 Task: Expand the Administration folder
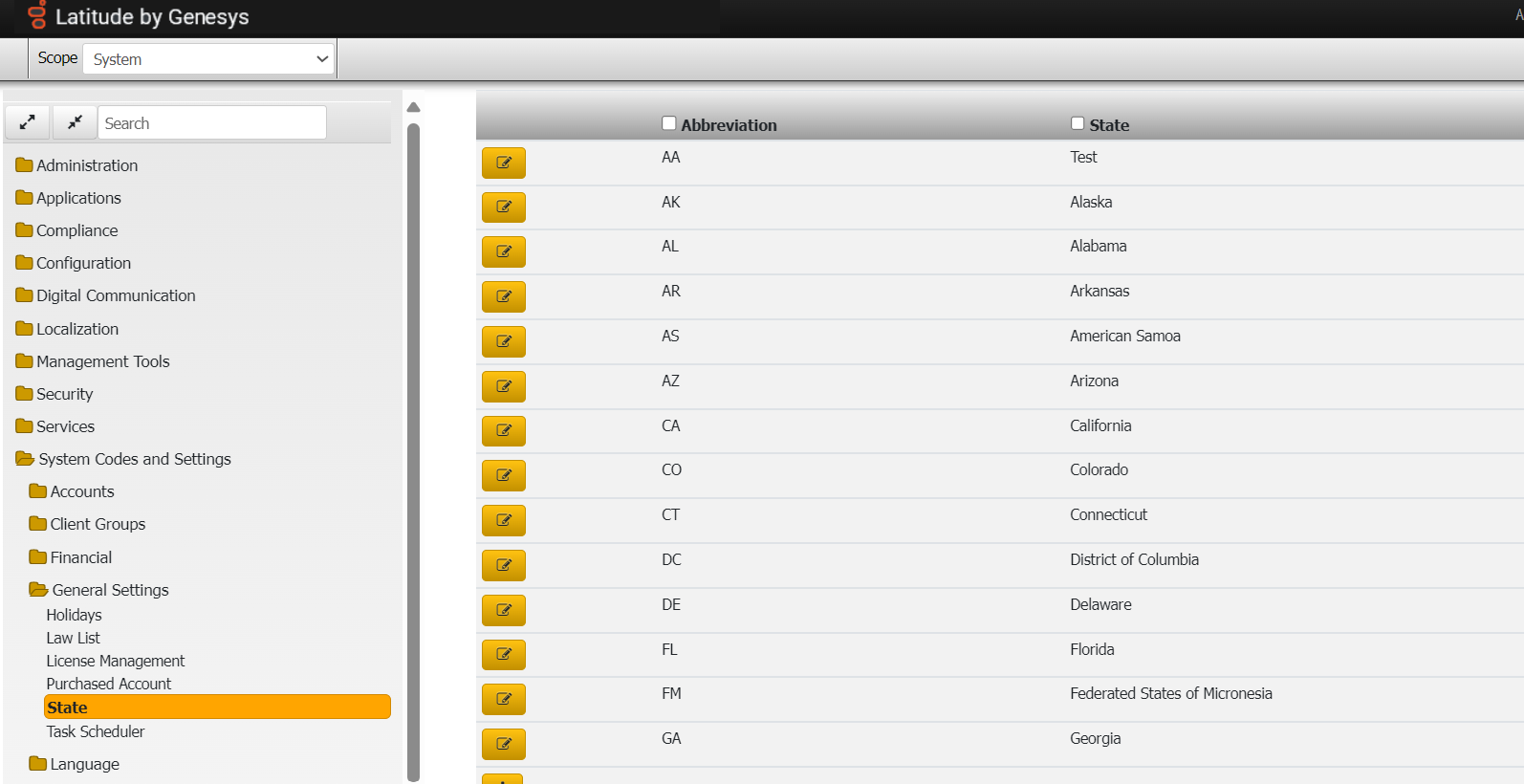point(25,165)
